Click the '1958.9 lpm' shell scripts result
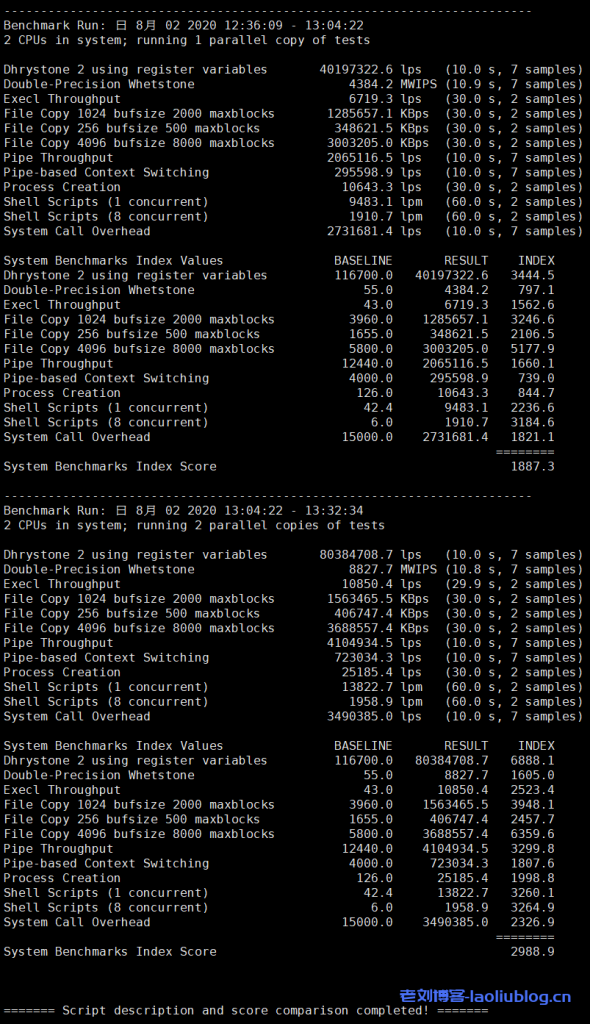This screenshot has width=590, height=1024. pyautogui.click(x=385, y=702)
